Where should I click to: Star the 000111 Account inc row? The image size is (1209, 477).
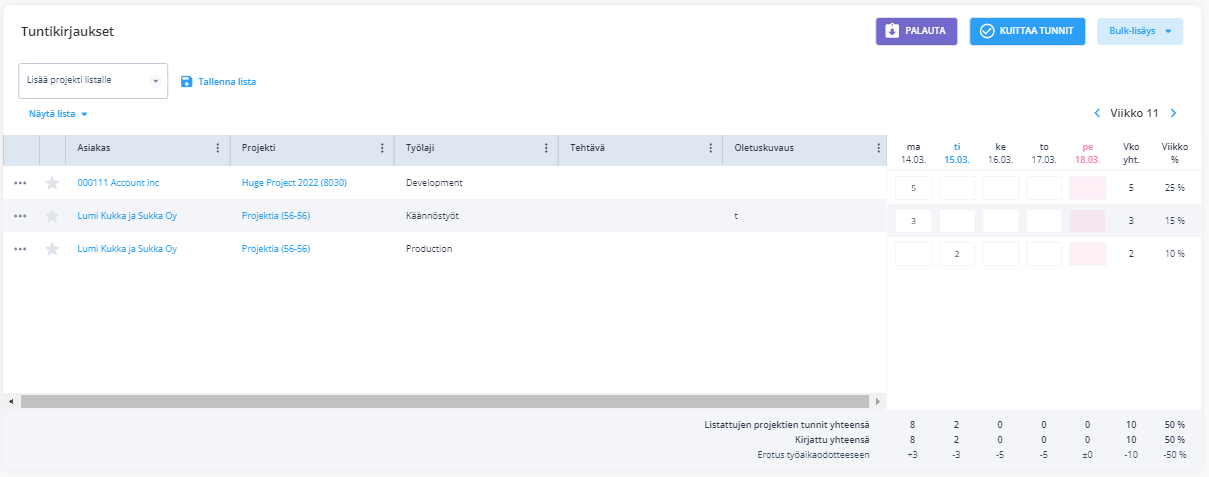(x=52, y=183)
